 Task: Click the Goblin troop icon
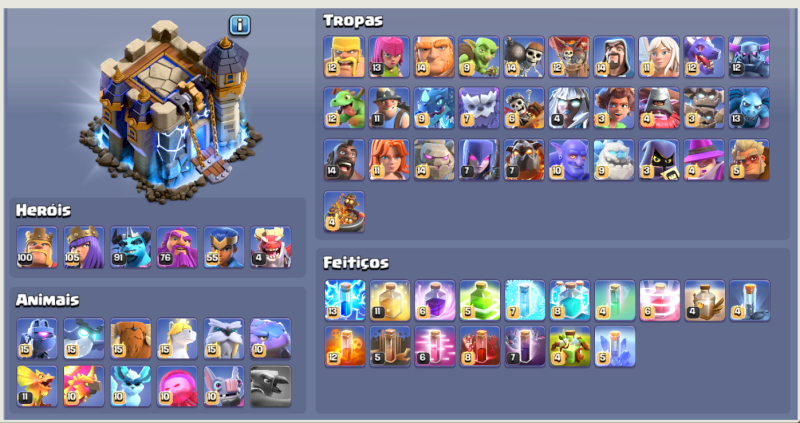479,57
